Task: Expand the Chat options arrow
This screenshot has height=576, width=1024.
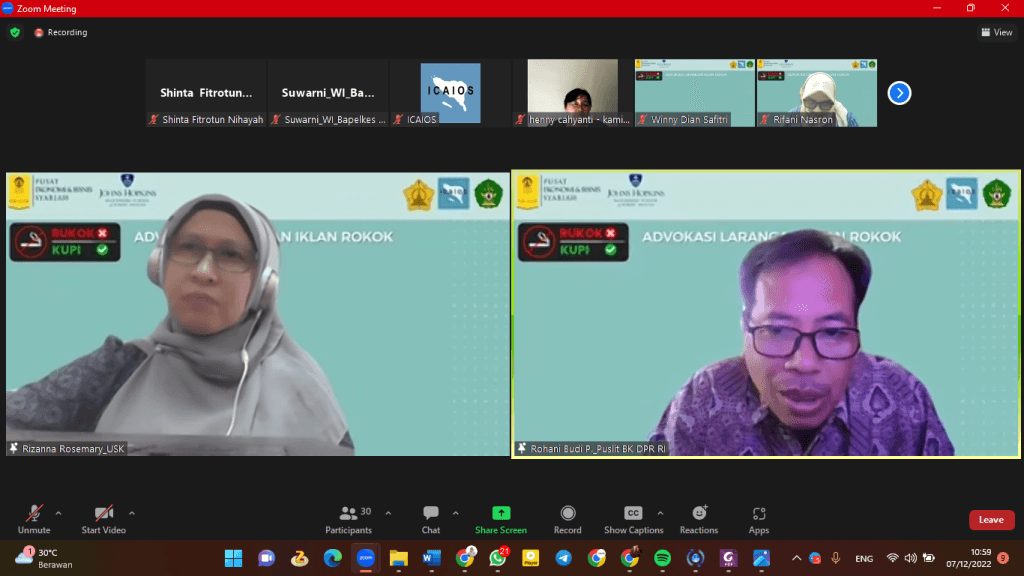Action: [456, 513]
